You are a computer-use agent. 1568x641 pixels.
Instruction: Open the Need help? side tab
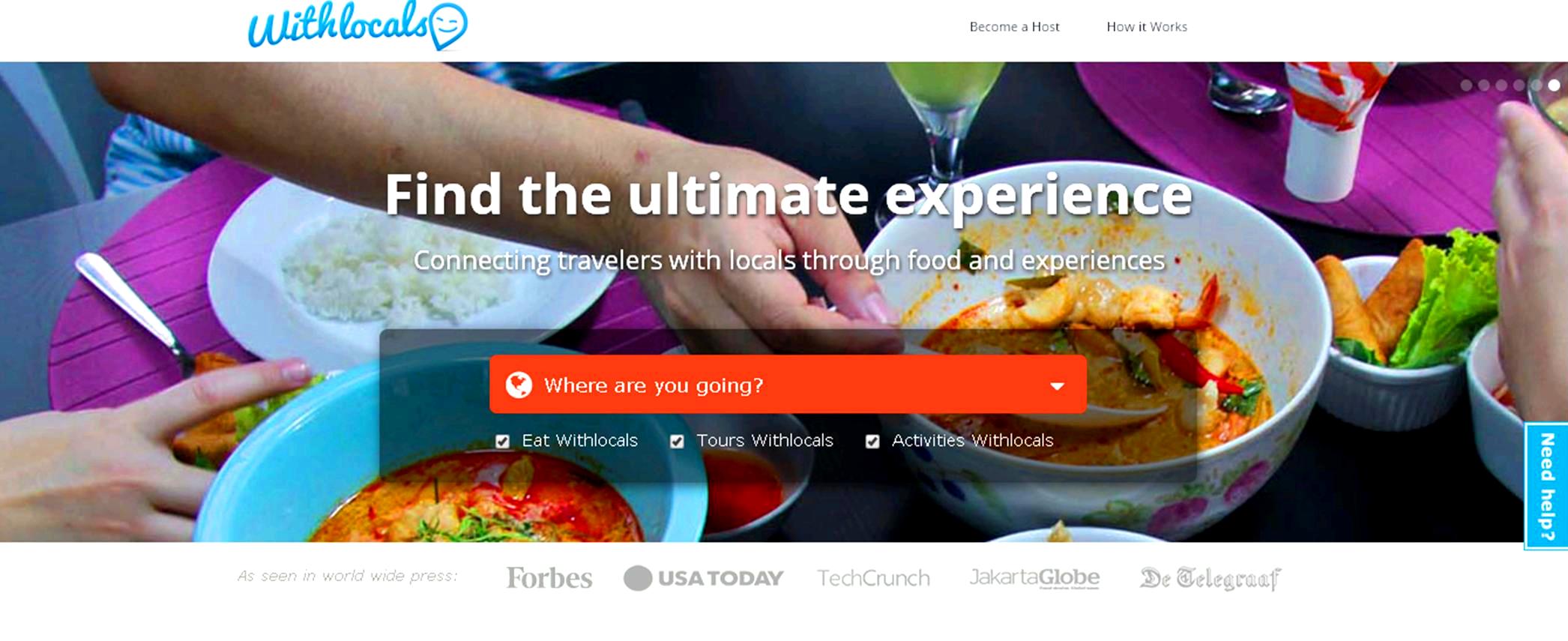[x=1546, y=486]
